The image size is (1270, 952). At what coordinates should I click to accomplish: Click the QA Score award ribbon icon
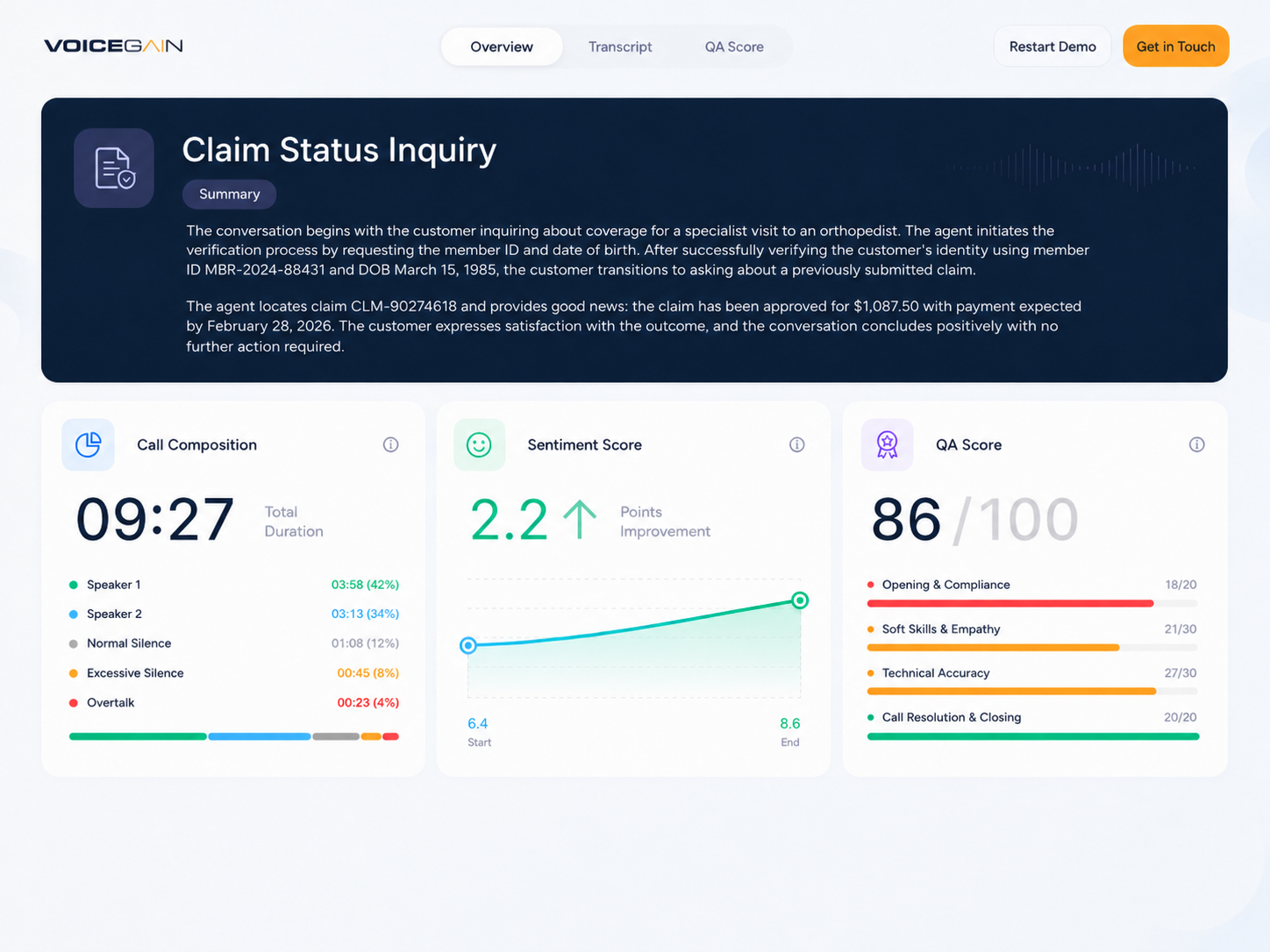(888, 444)
